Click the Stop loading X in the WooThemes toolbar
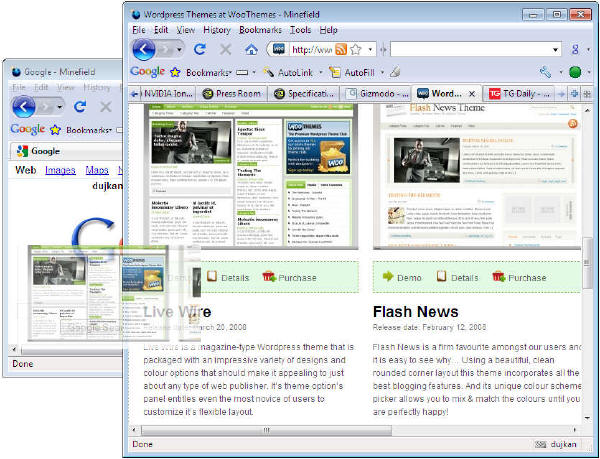 tap(225, 49)
